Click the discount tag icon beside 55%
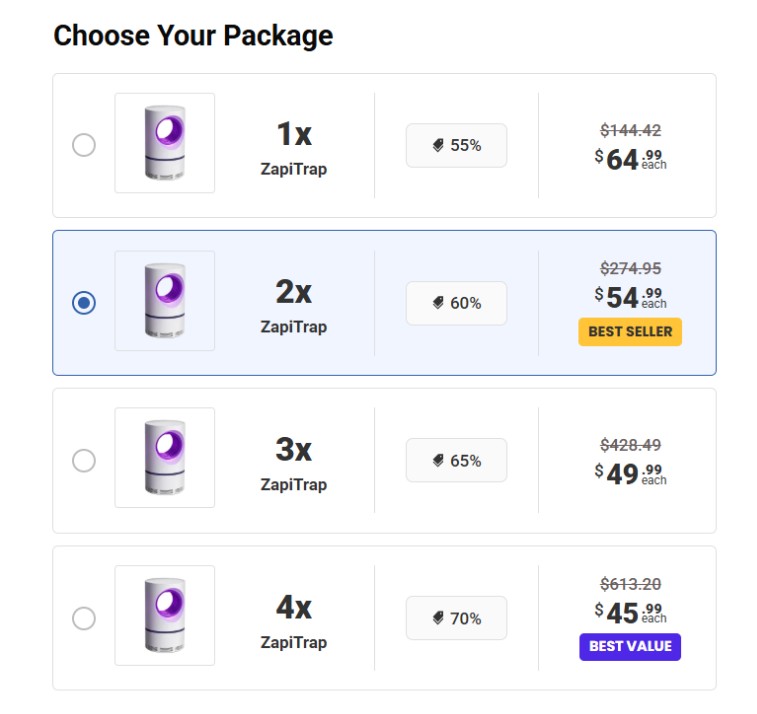Screen dimensions: 757x714 click(438, 145)
